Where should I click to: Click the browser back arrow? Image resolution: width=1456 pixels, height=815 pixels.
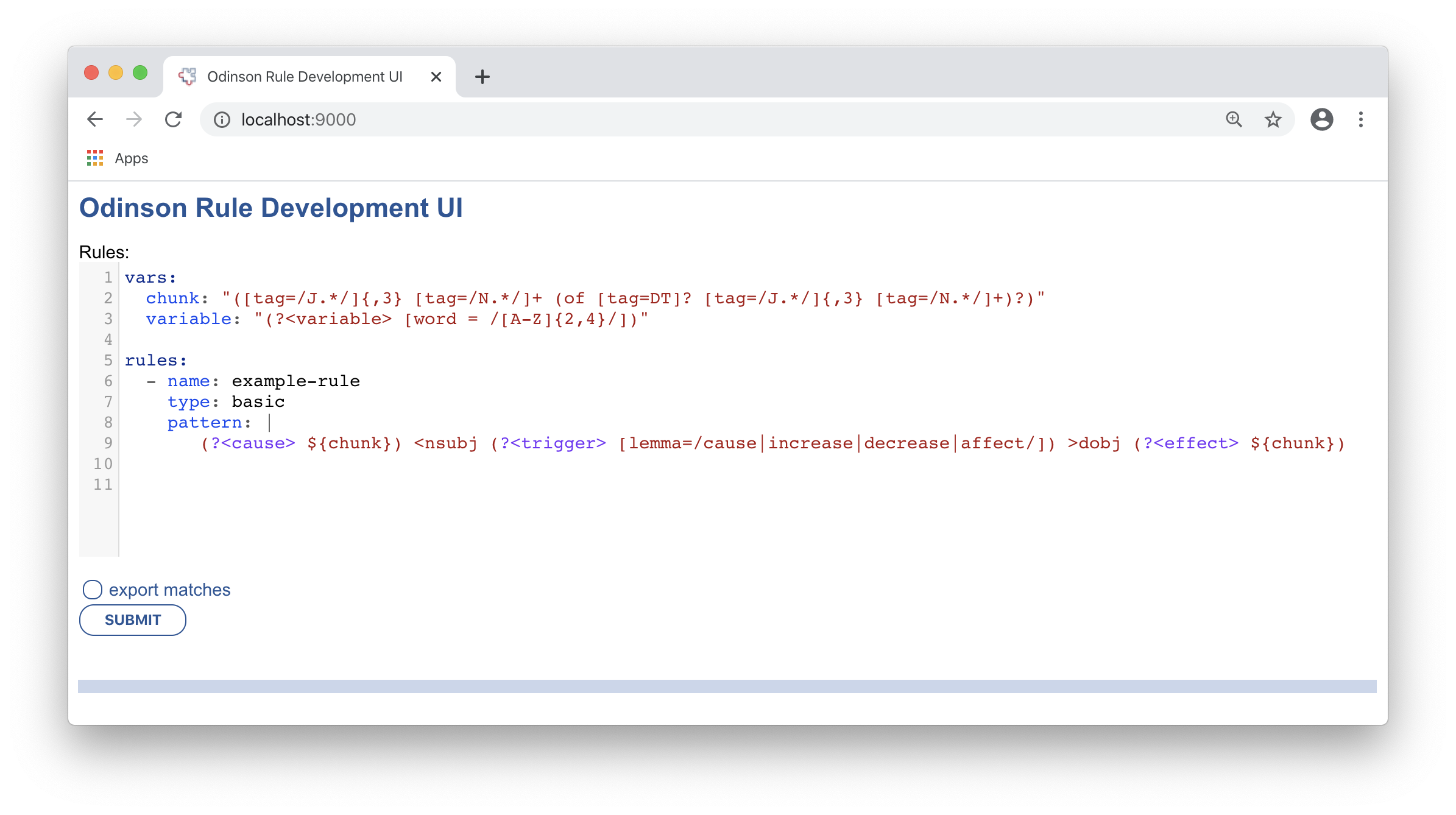point(95,119)
